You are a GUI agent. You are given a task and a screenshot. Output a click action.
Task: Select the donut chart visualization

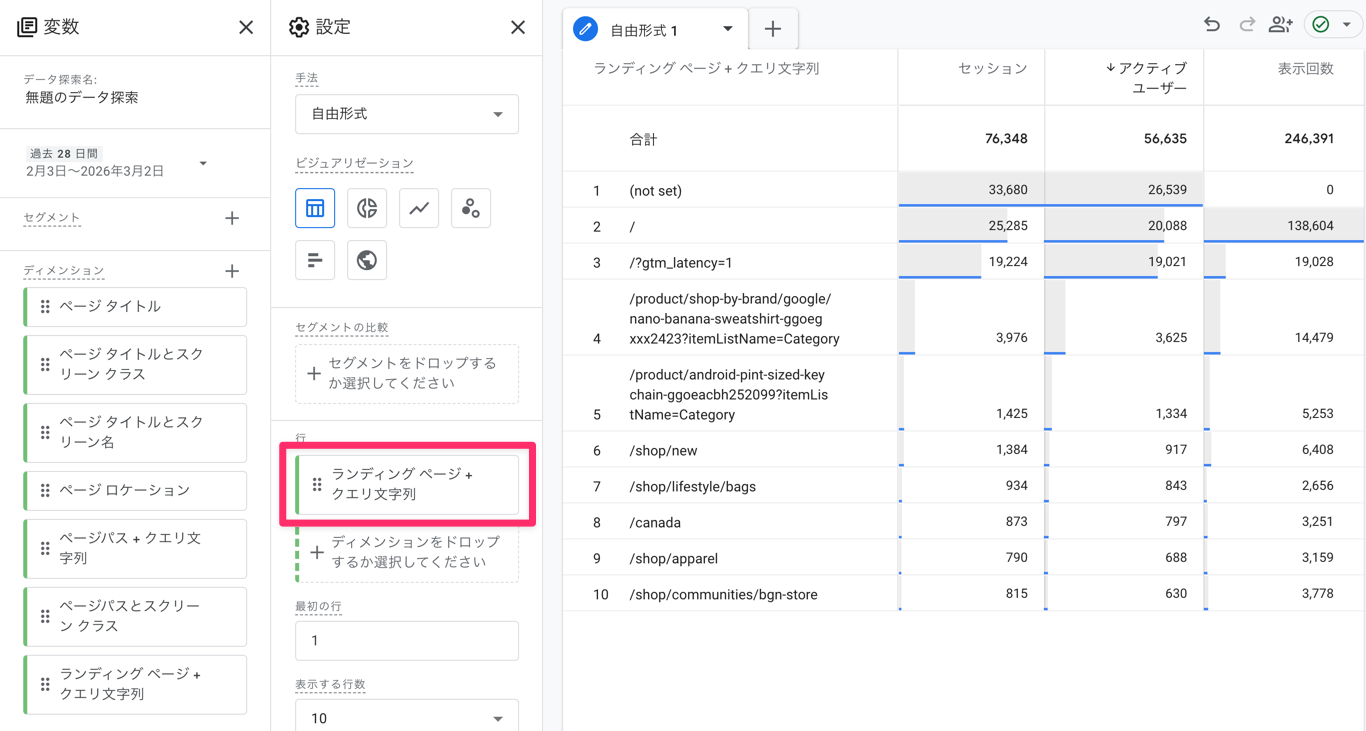[367, 207]
